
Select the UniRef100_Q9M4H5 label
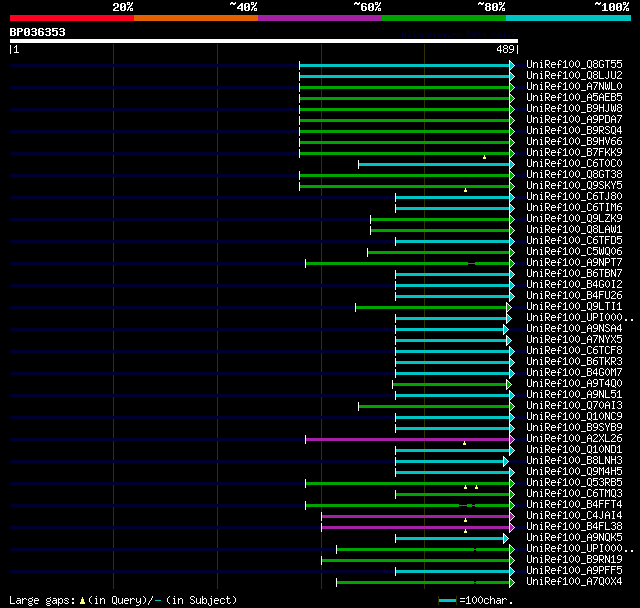pos(574,472)
